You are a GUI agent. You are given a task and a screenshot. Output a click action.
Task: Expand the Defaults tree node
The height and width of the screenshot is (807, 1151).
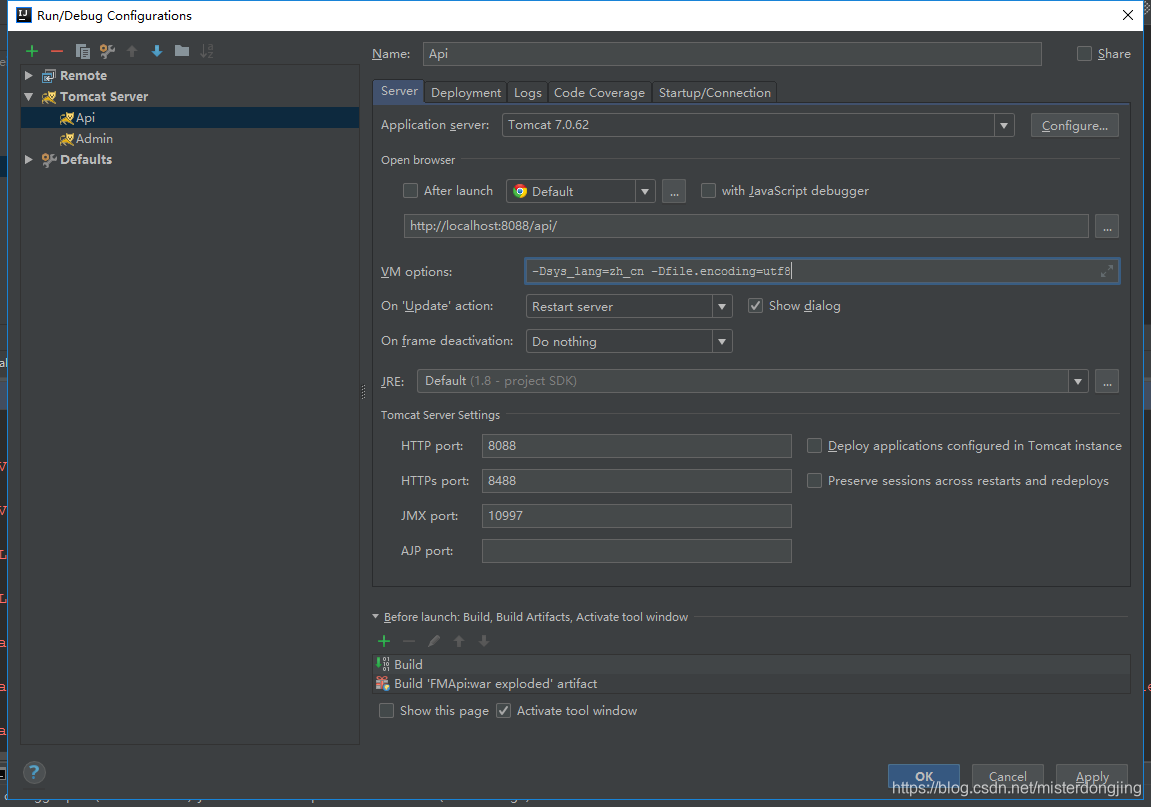tap(29, 159)
